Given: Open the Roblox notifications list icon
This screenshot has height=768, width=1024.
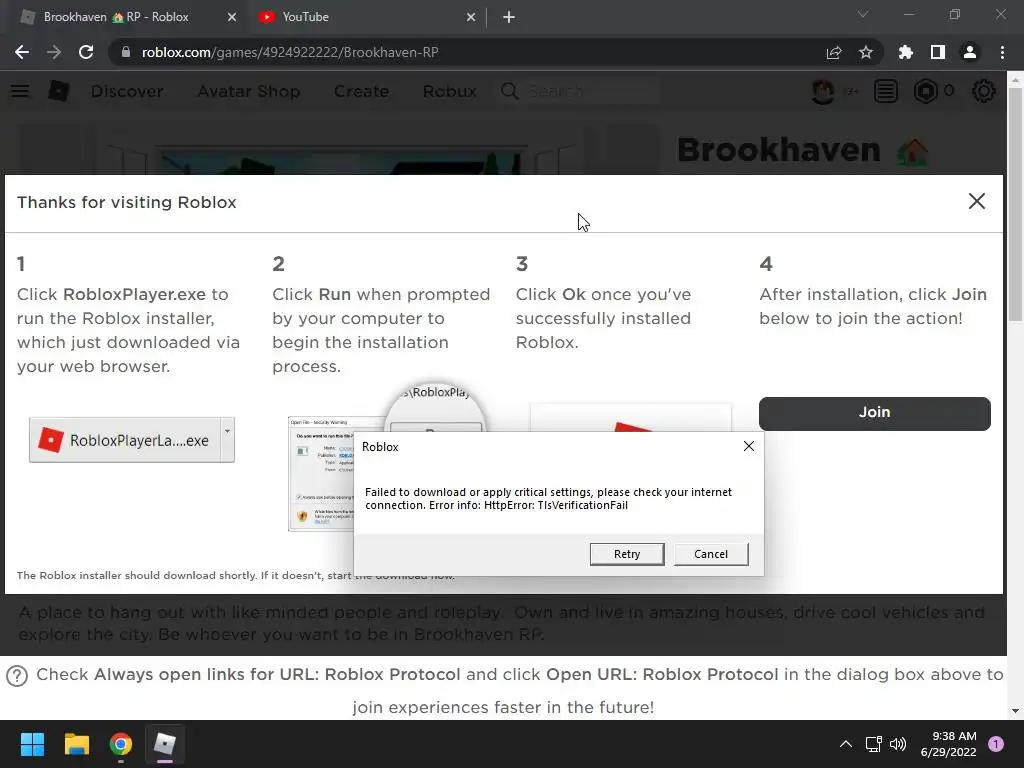Looking at the screenshot, I should [886, 91].
